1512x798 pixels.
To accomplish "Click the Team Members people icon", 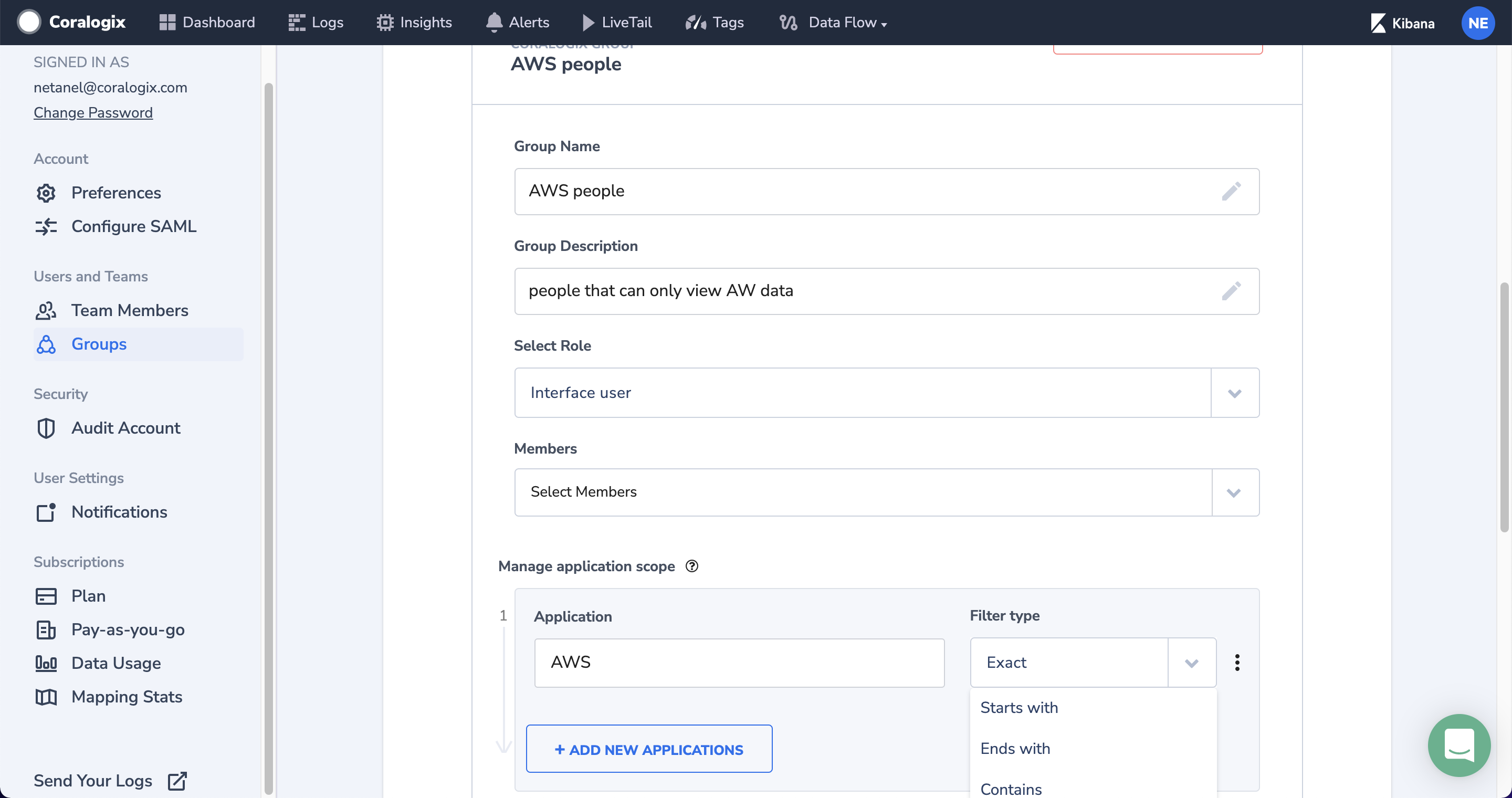I will coord(46,310).
